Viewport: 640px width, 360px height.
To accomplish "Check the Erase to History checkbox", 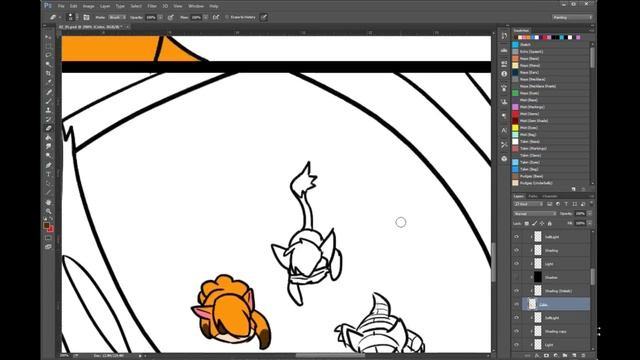I will coord(227,17).
